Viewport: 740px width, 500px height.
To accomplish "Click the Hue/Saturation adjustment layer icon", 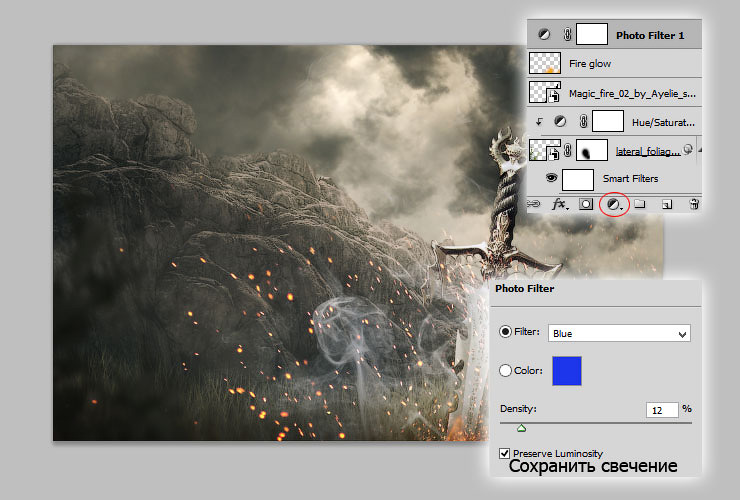I will click(x=560, y=121).
